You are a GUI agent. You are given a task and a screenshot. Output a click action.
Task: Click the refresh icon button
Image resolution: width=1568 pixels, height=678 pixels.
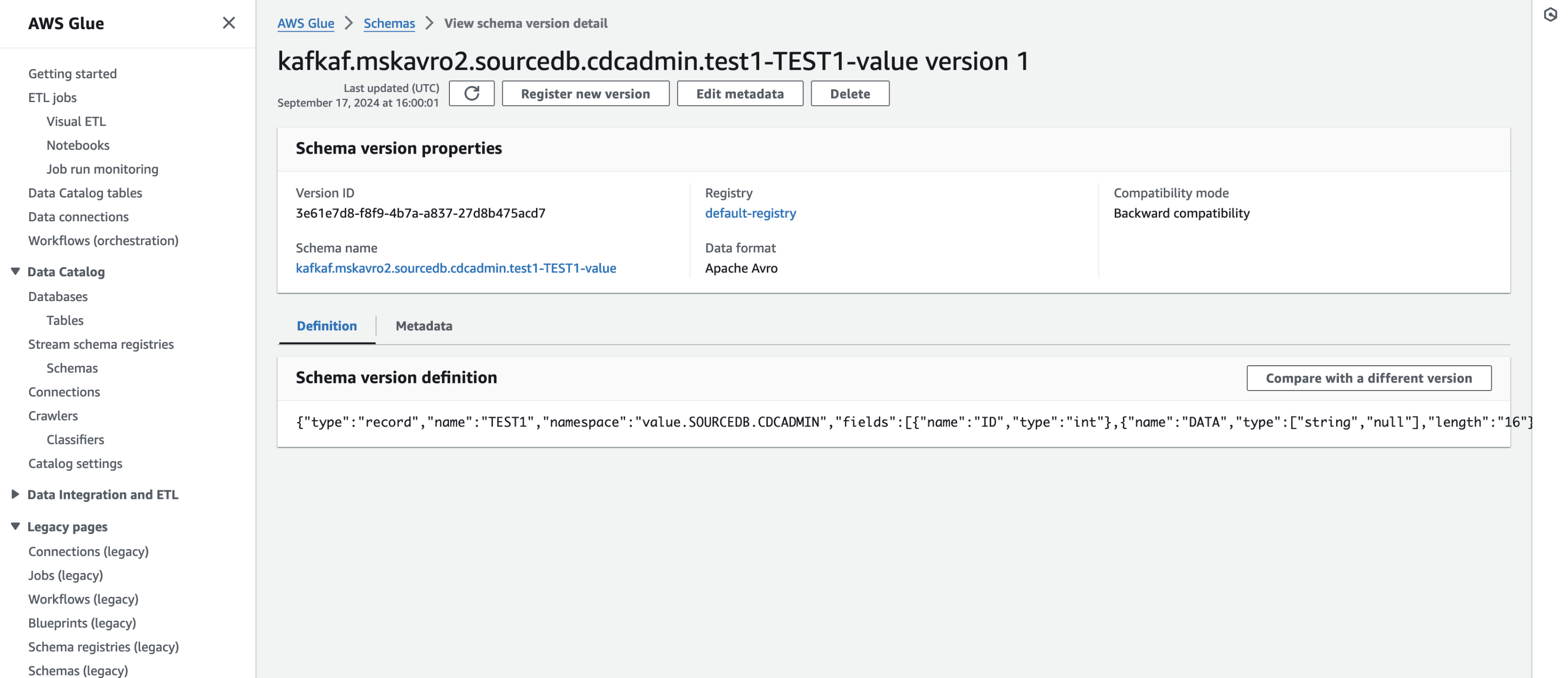coord(471,94)
